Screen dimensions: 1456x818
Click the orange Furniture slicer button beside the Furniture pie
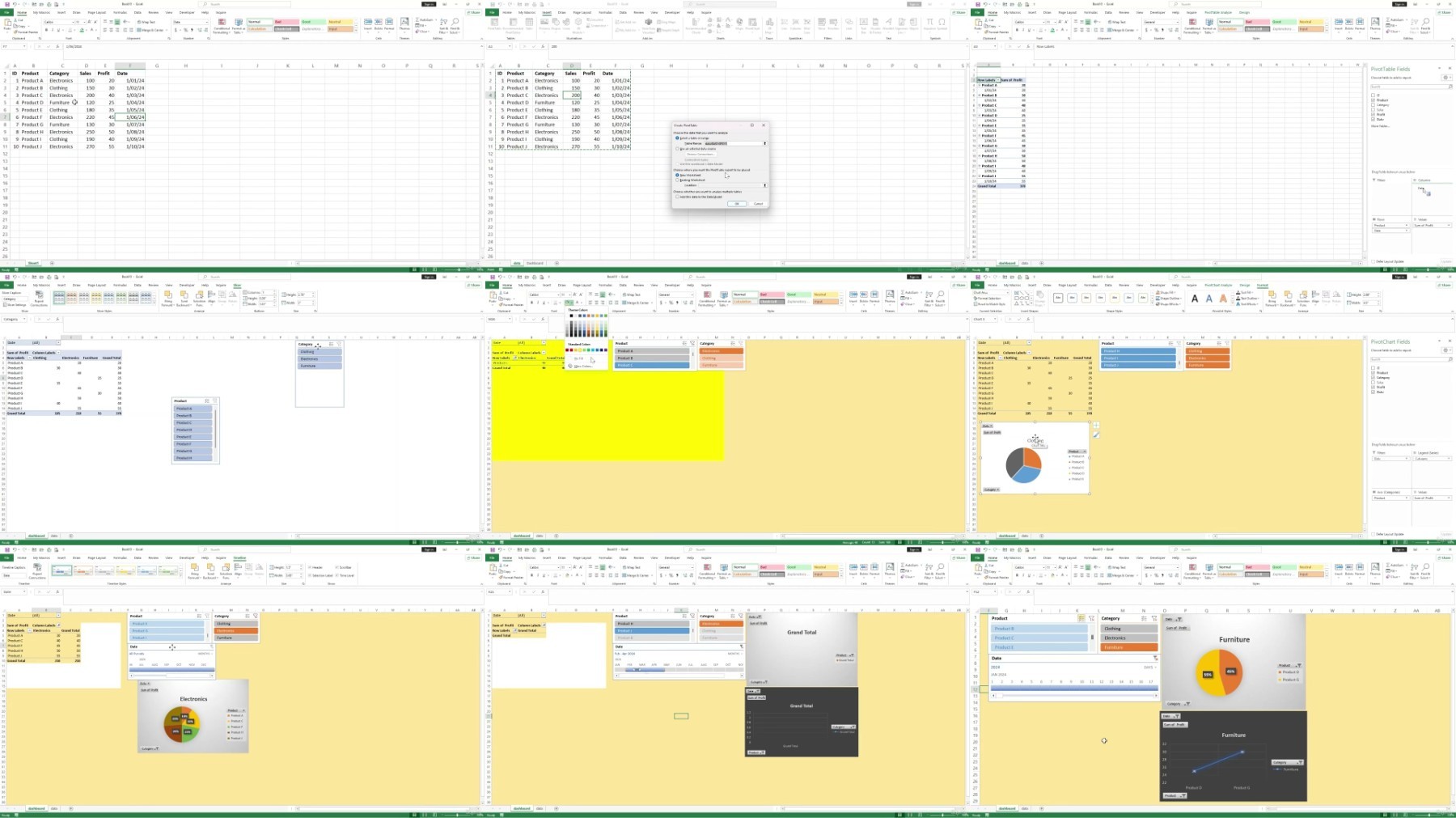point(1128,647)
